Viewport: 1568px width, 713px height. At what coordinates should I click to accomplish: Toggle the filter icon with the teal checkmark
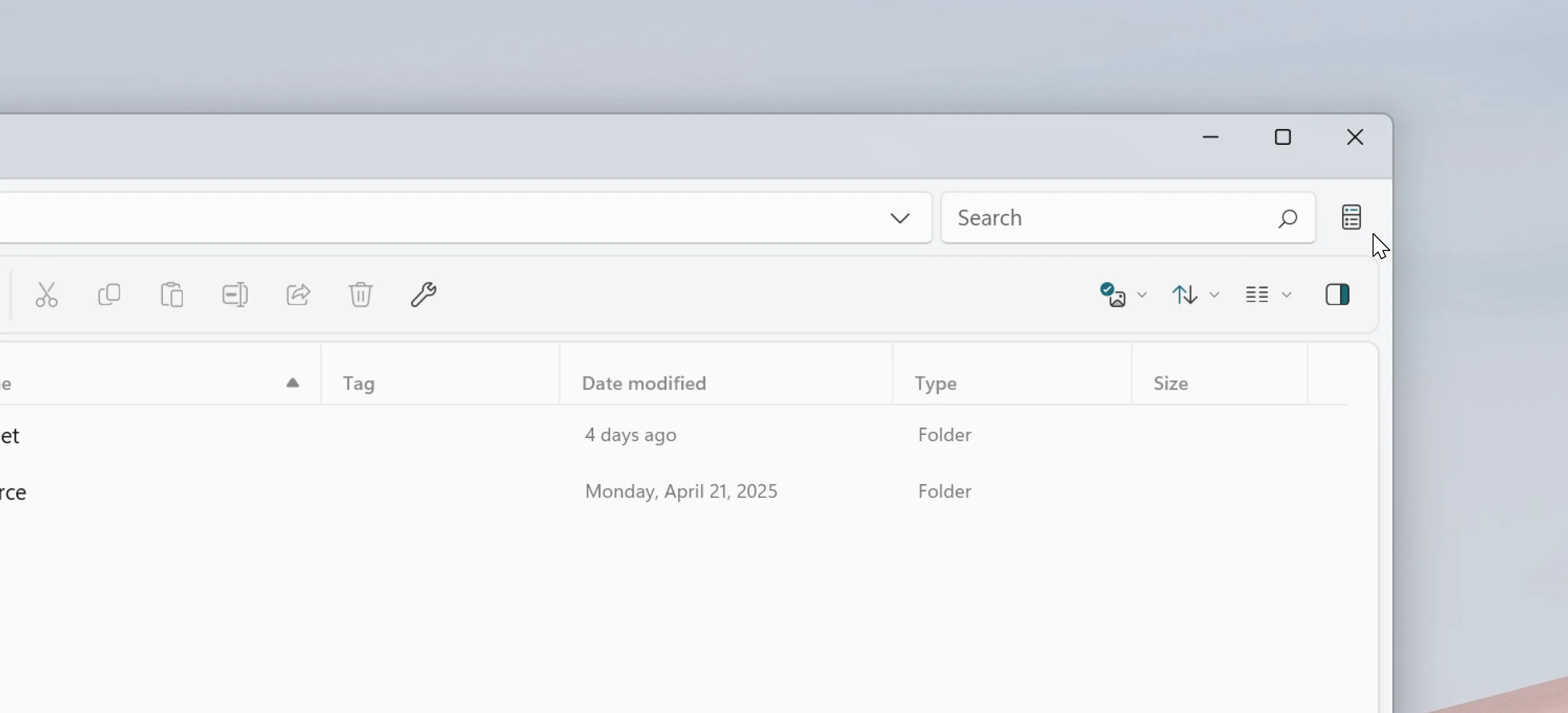coord(1113,295)
